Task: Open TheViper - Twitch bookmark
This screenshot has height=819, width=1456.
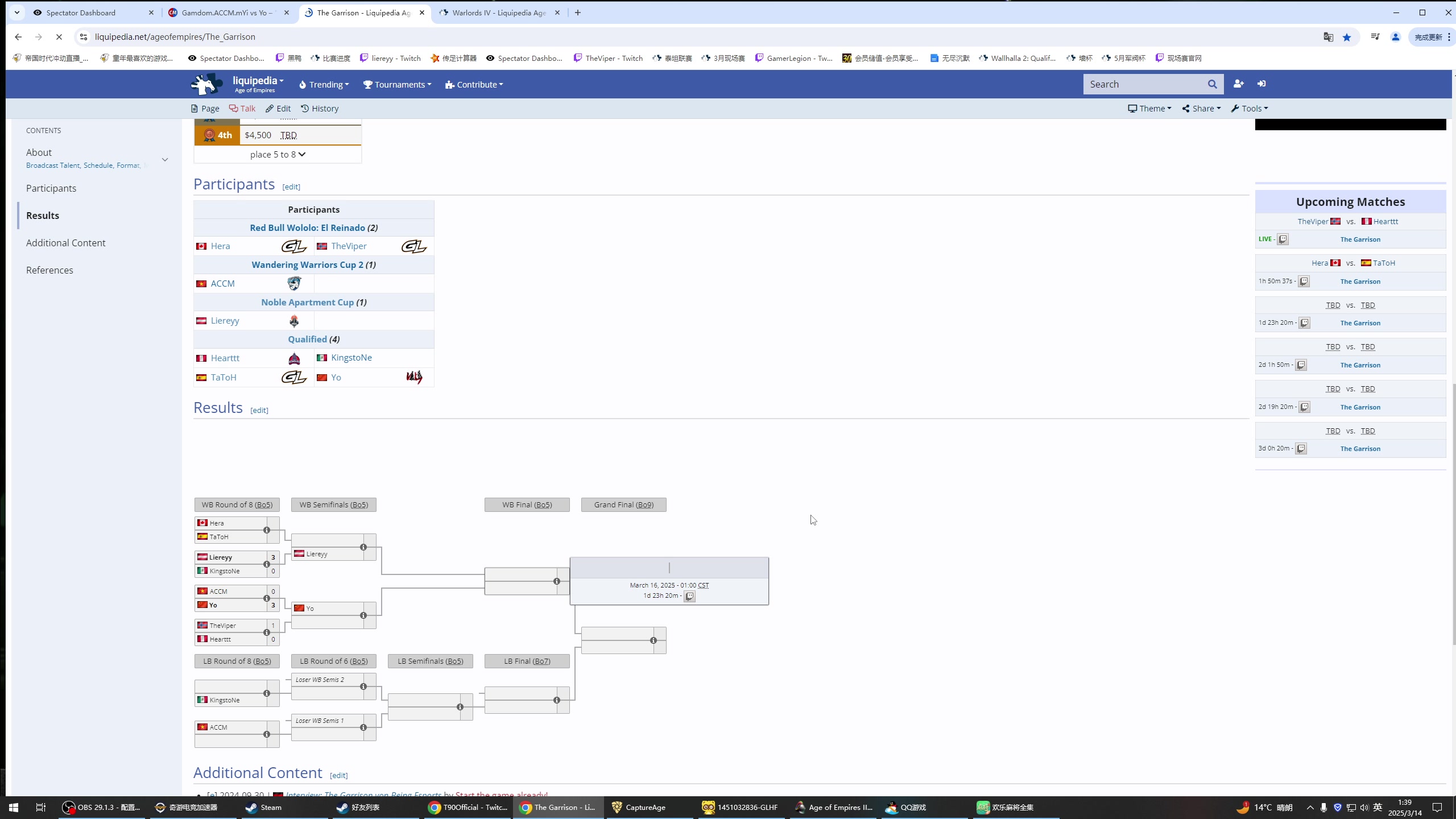Action: click(x=609, y=58)
